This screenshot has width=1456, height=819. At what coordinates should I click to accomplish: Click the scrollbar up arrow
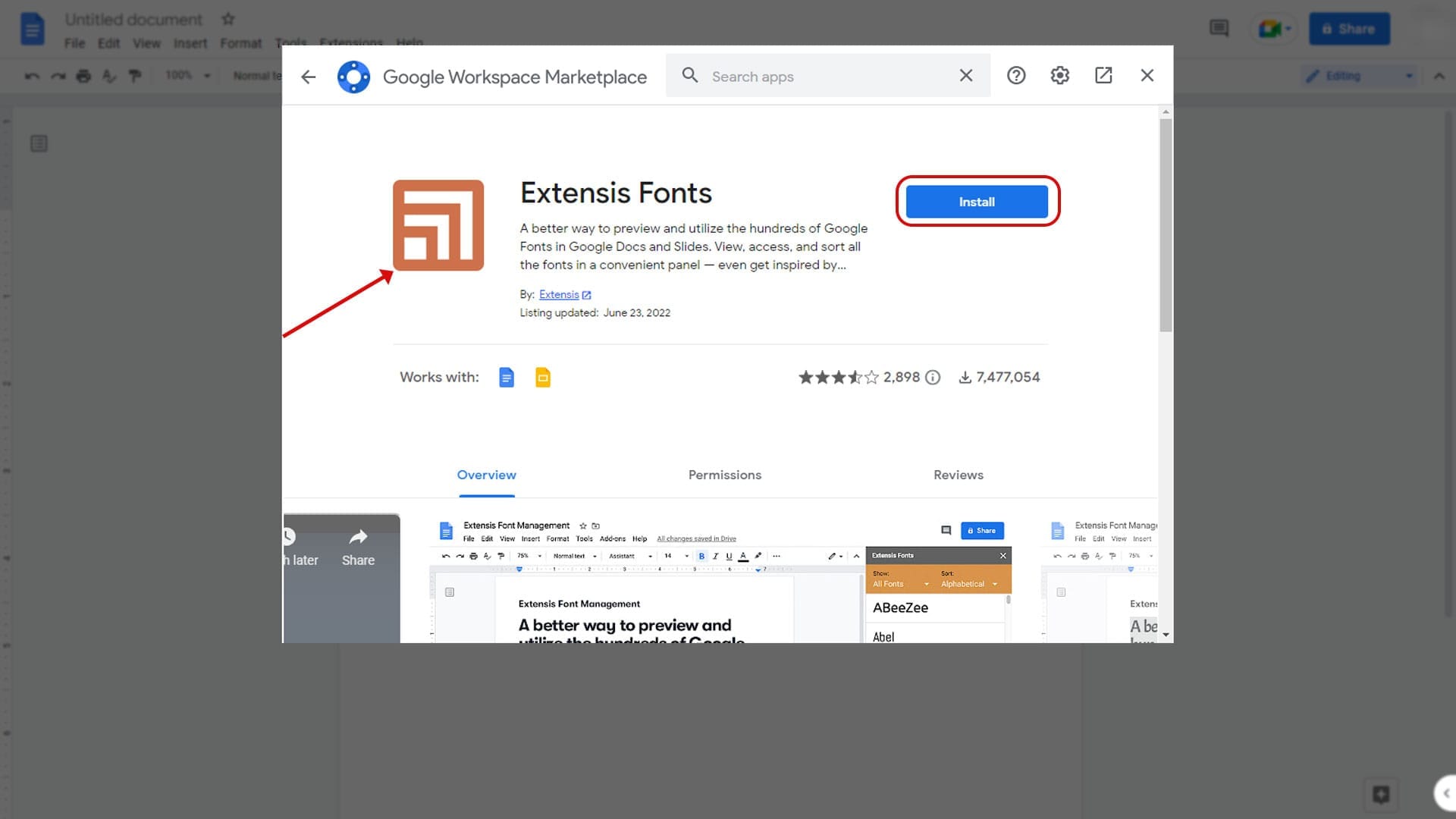click(1166, 112)
